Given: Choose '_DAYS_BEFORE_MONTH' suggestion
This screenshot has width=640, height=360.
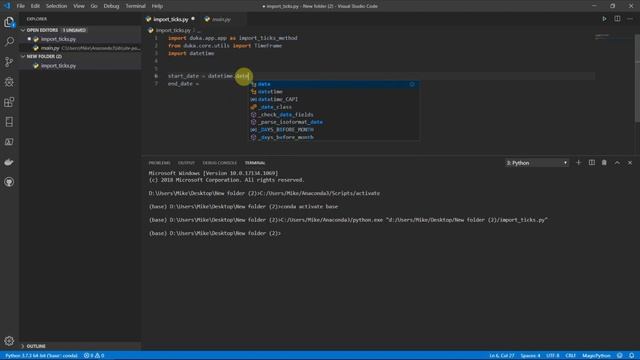Looking at the screenshot, I should coord(334,130).
